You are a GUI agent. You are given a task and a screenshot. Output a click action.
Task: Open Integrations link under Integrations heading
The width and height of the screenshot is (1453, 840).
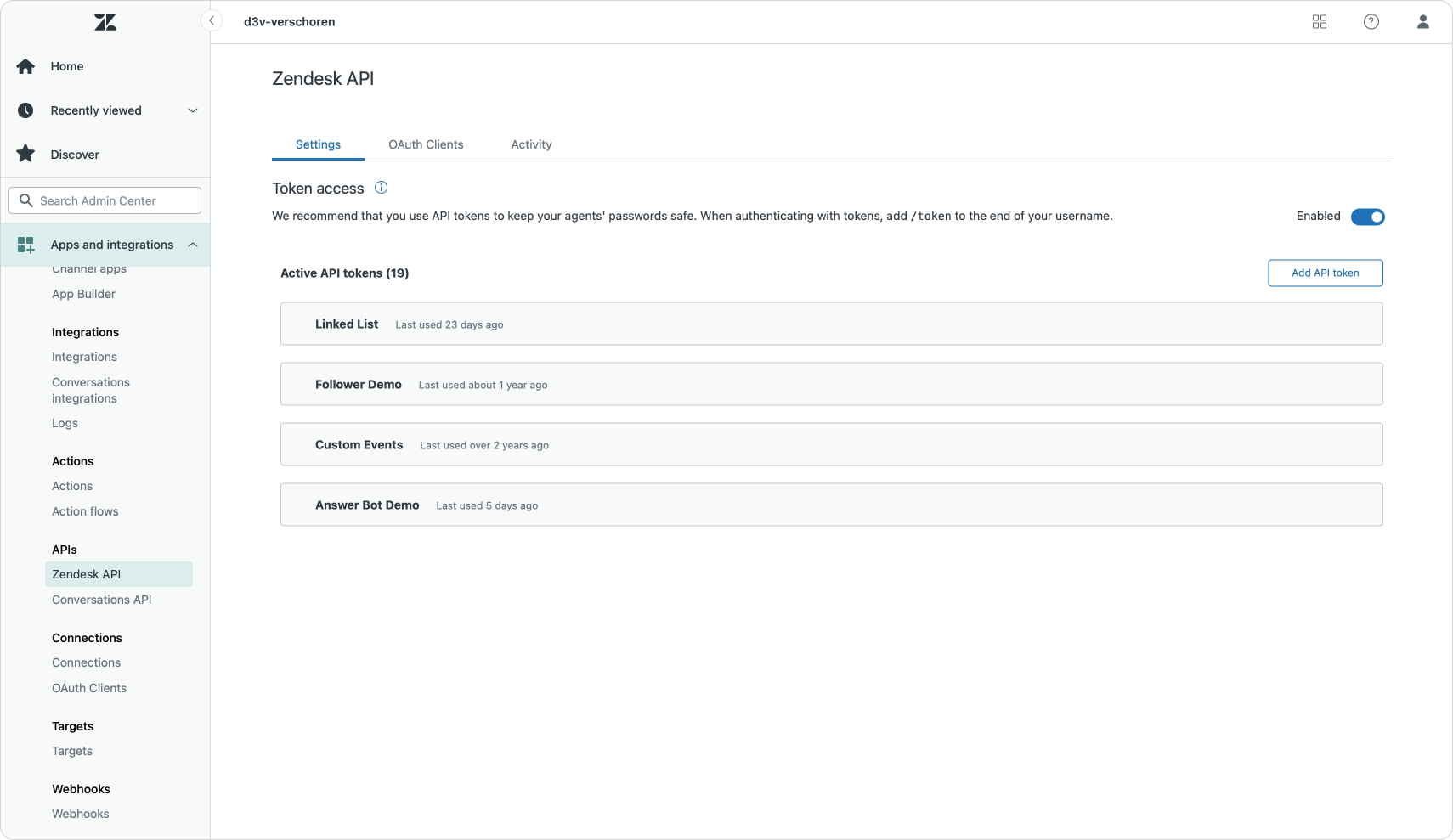(85, 357)
